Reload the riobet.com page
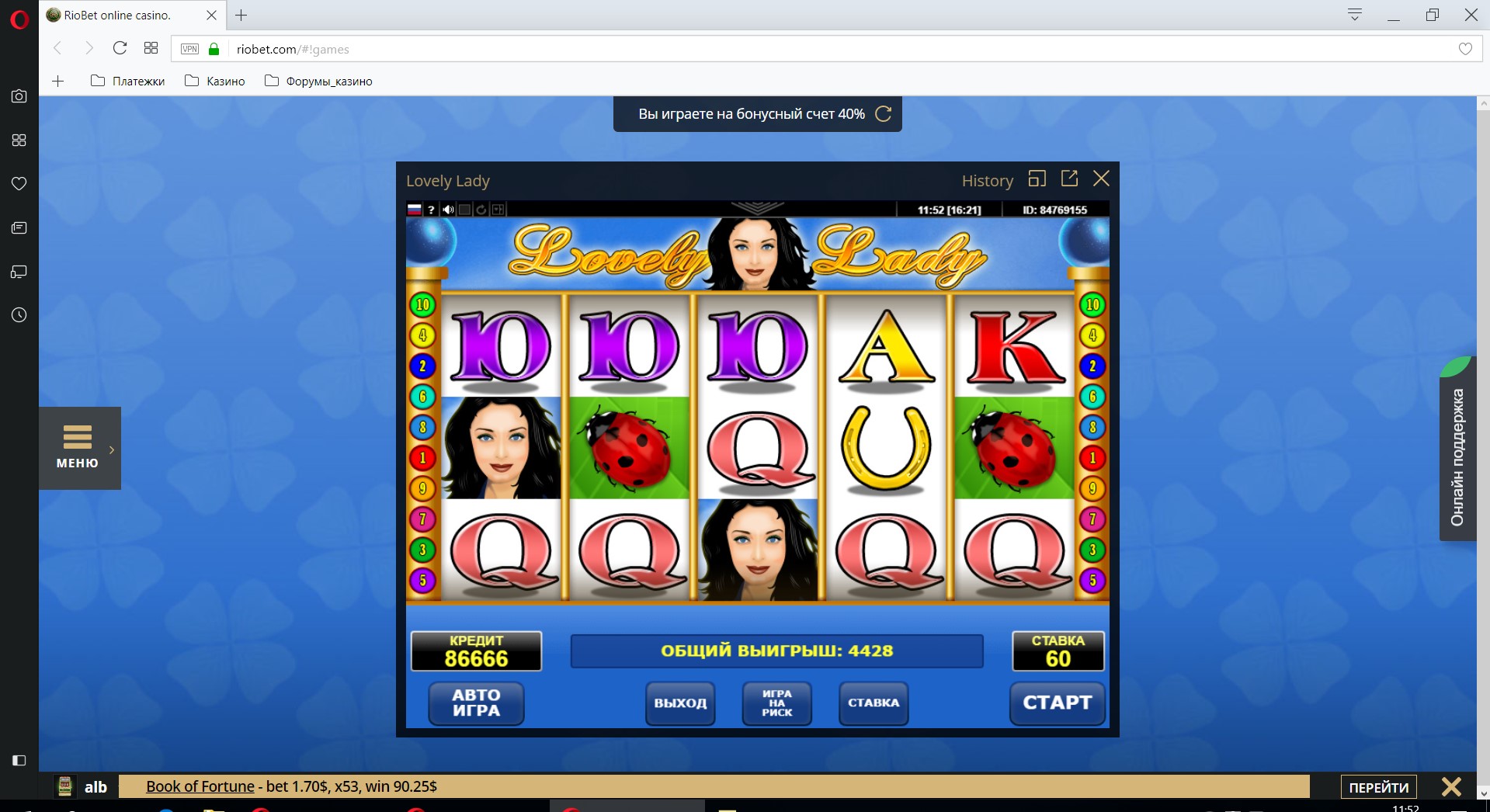Viewport: 1490px width, 812px height. click(120, 48)
